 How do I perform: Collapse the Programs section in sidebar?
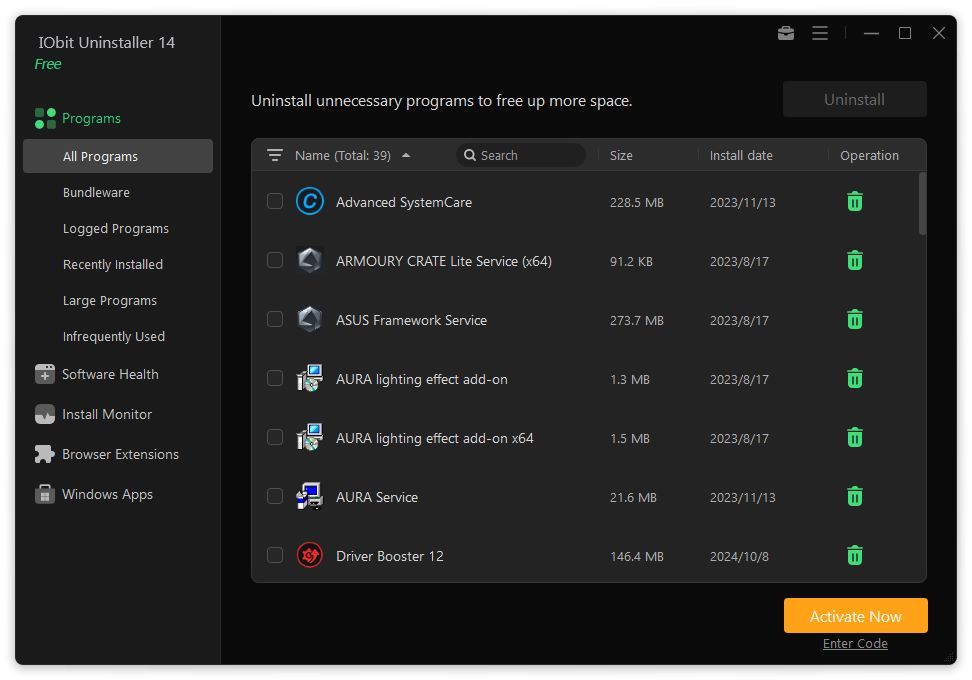(x=90, y=118)
